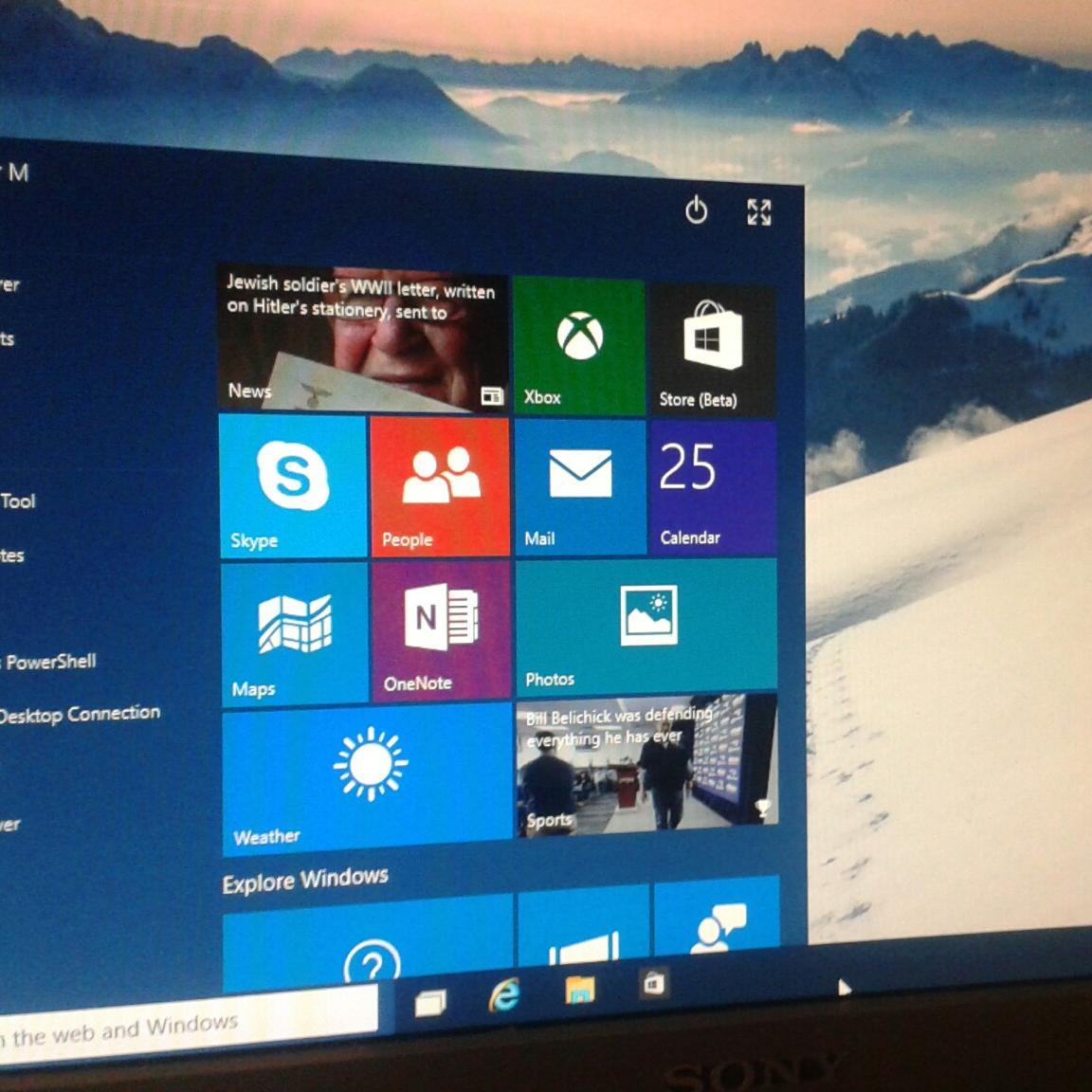The image size is (1092, 1092).
Task: Open the Calendar tile showing 25
Action: (713, 487)
